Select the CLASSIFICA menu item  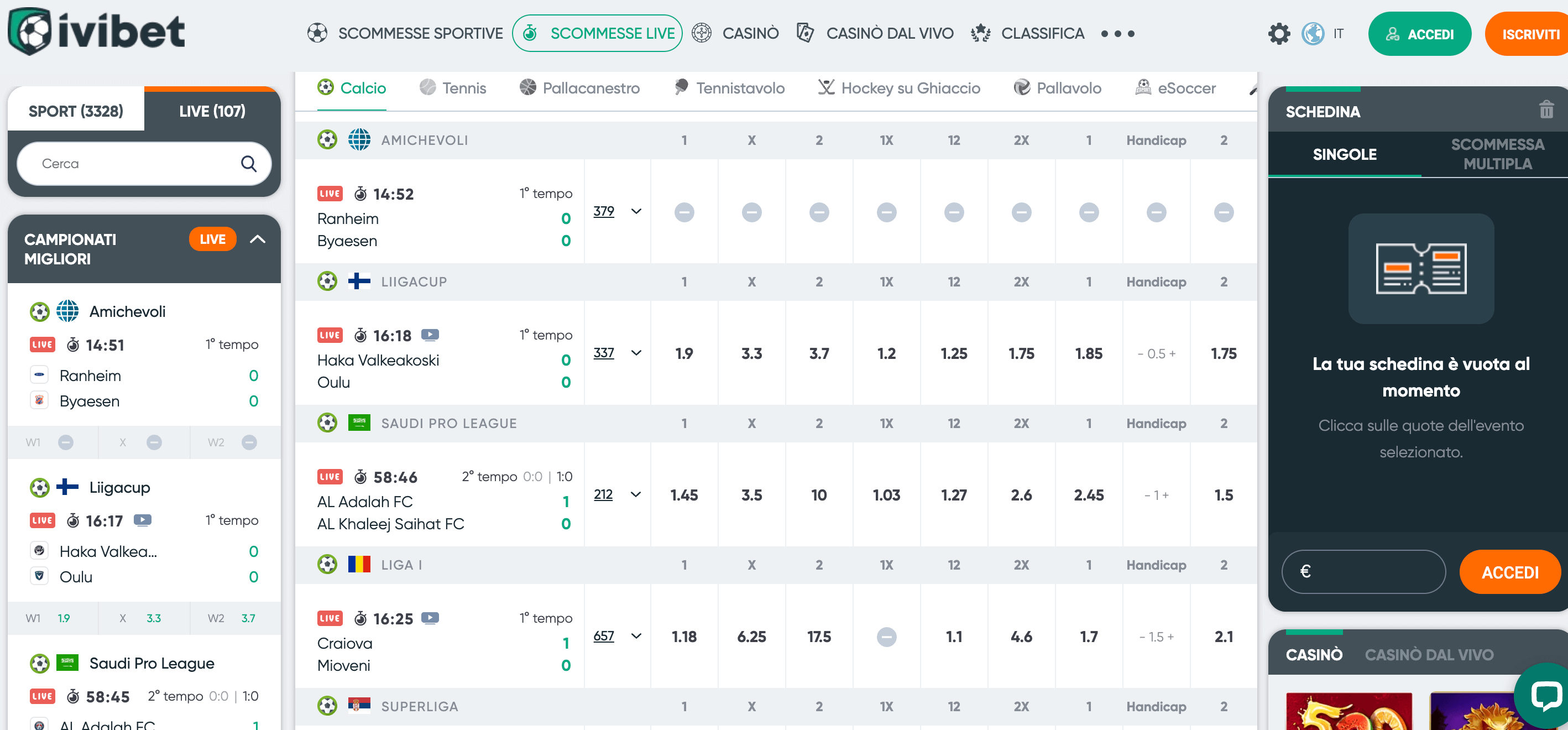coord(1043,34)
